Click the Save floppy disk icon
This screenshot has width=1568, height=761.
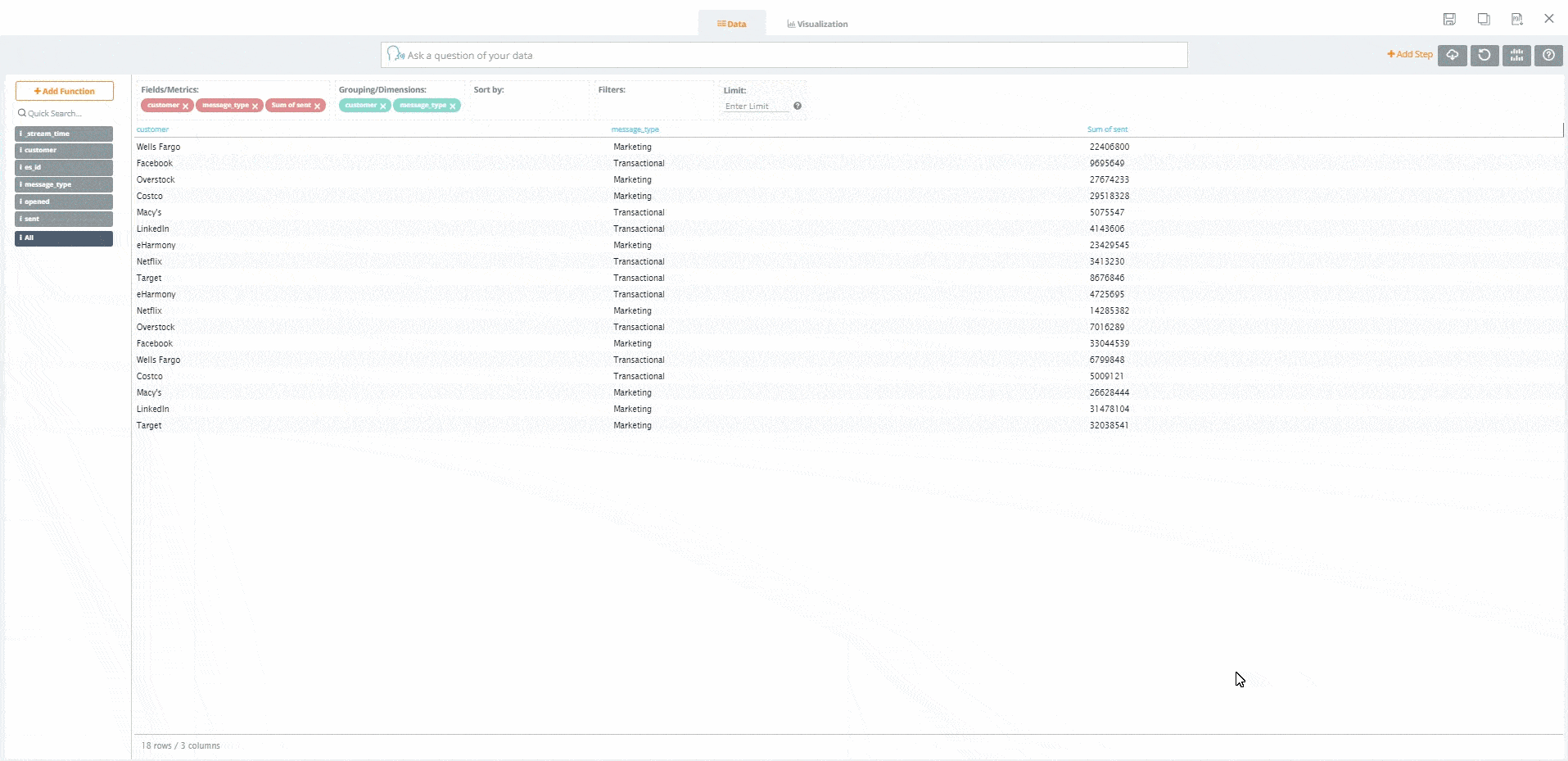[1449, 19]
